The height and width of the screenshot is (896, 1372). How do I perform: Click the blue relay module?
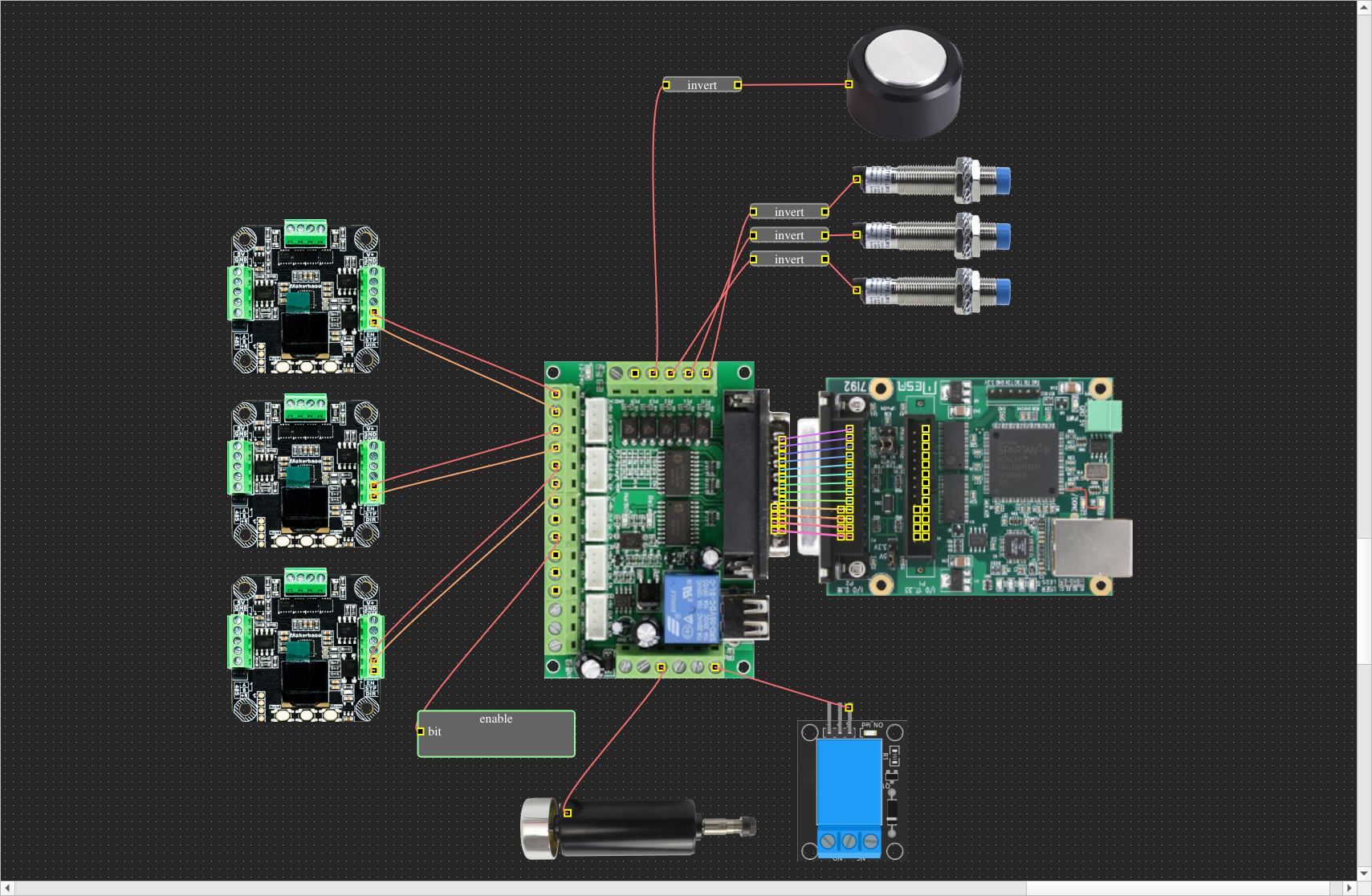851,787
